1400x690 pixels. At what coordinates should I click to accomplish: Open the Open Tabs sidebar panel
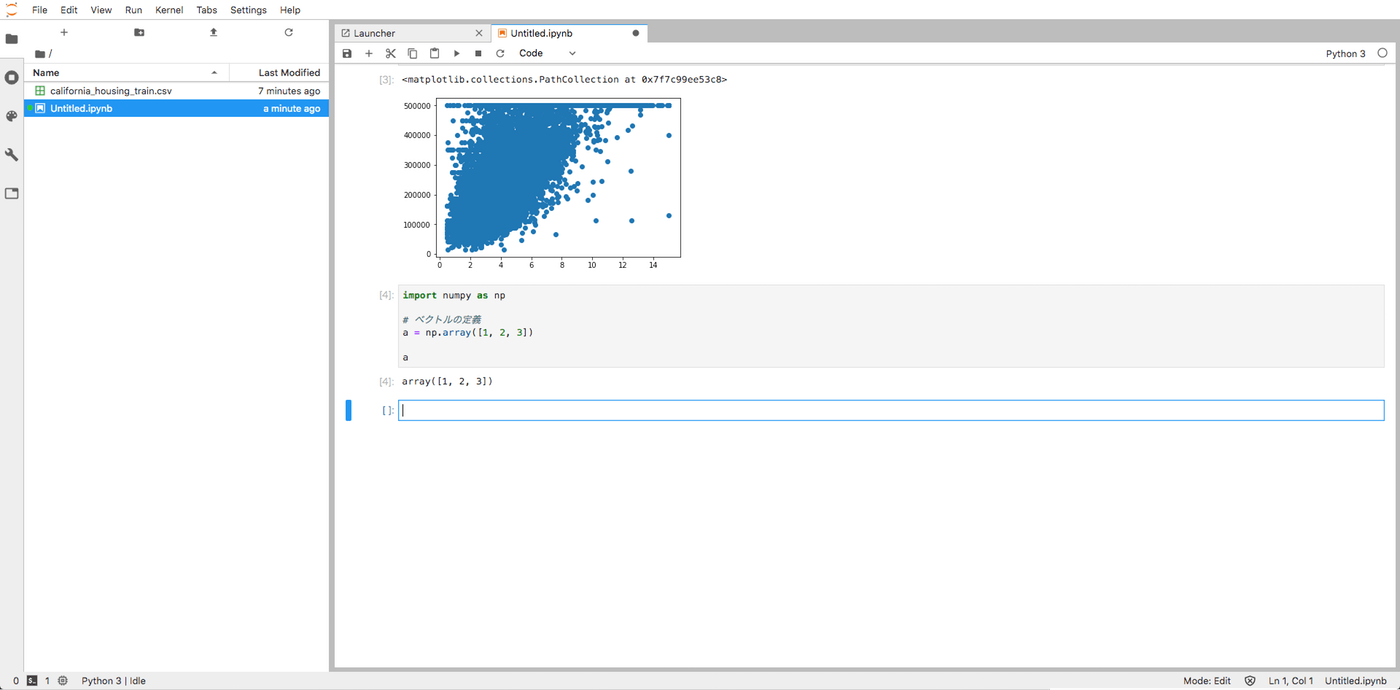(12, 193)
